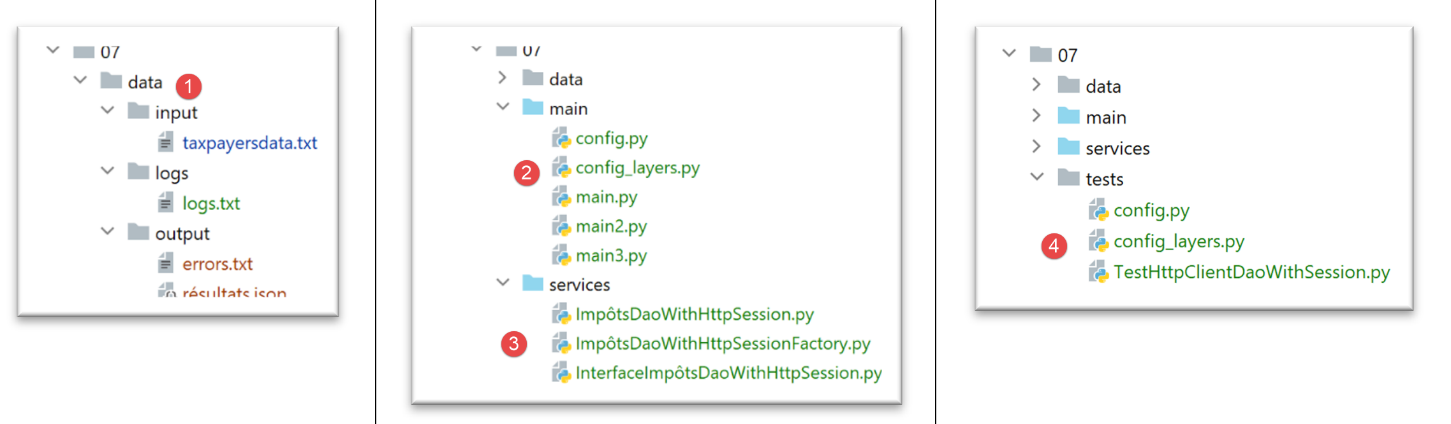The width and height of the screenshot is (1451, 424).
Task: Collapse the output folder chevron
Action: pos(108,234)
